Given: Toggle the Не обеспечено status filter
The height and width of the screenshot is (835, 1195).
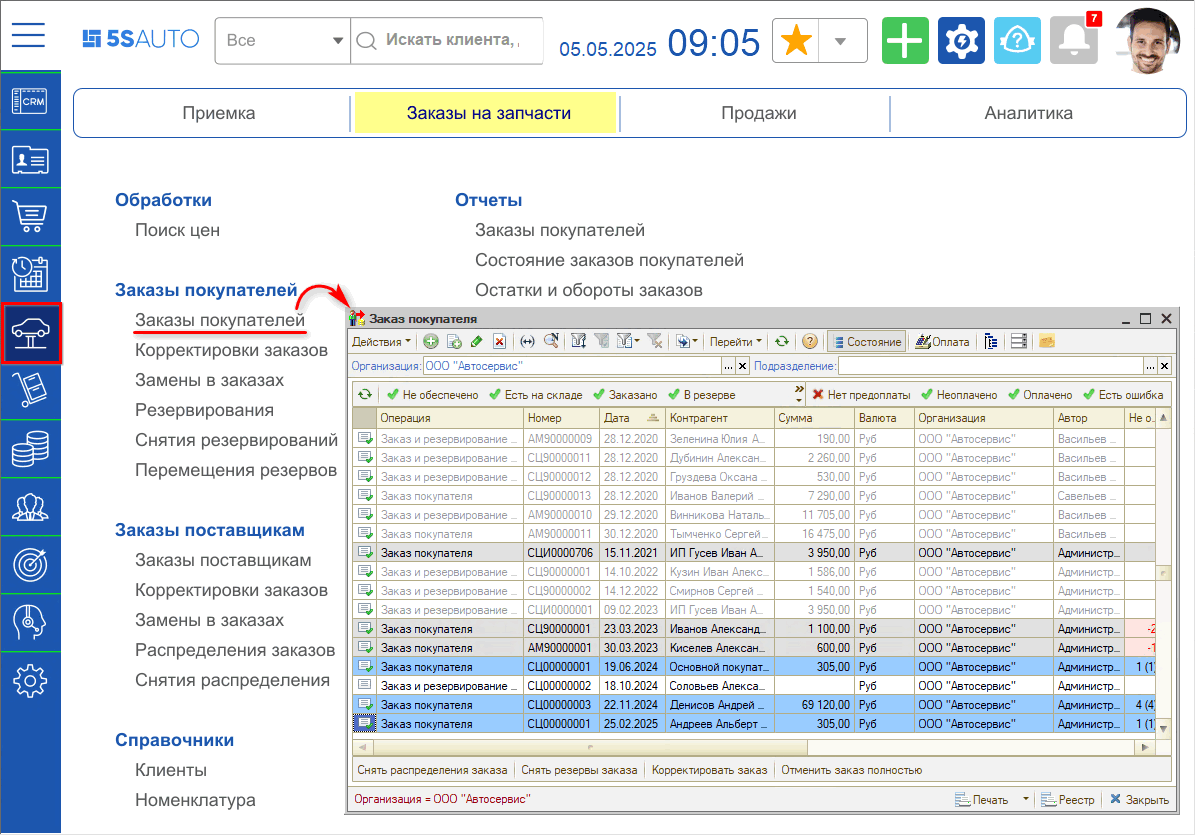Looking at the screenshot, I should click(432, 395).
